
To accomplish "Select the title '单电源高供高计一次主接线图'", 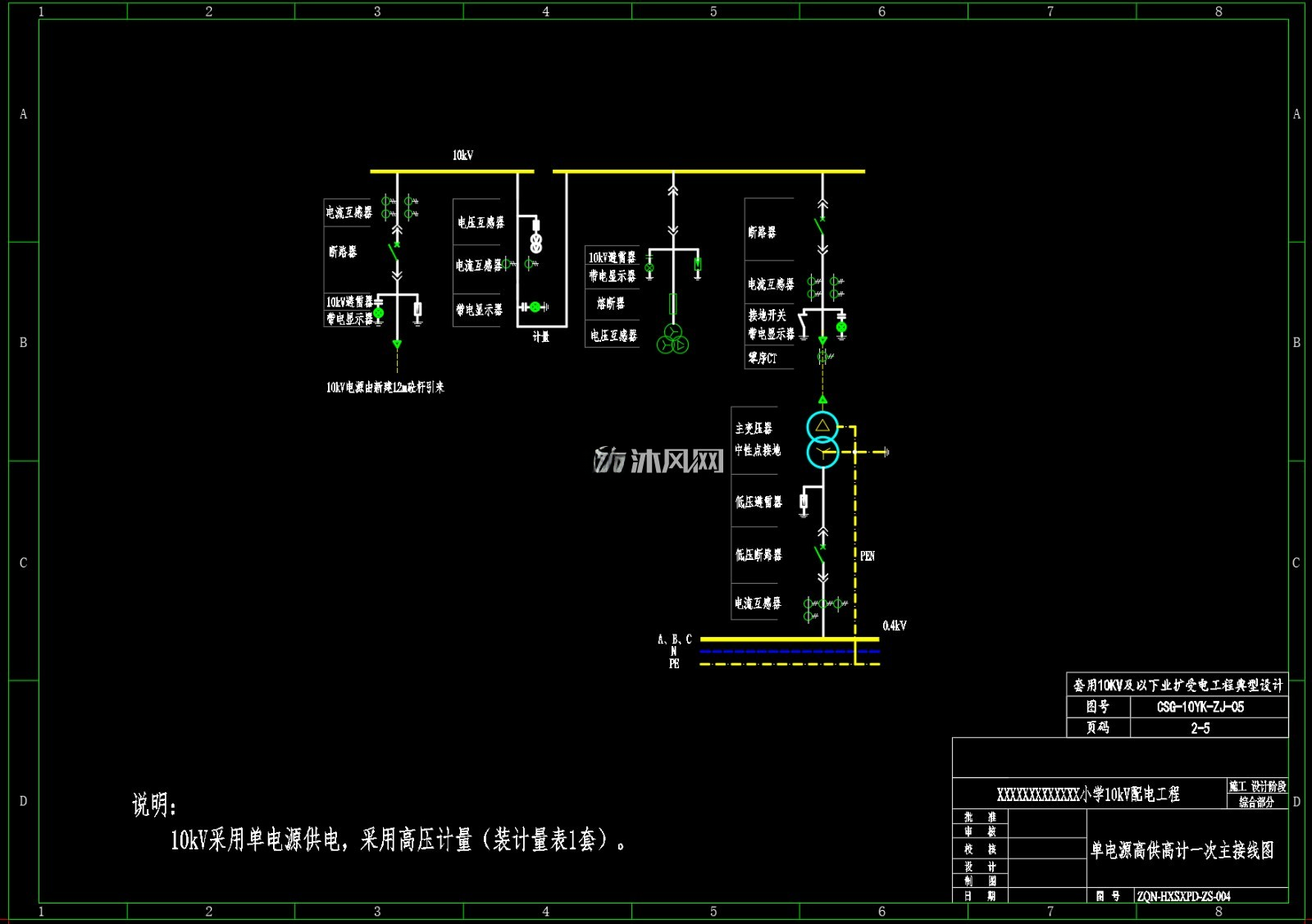I will pyautogui.click(x=1182, y=850).
